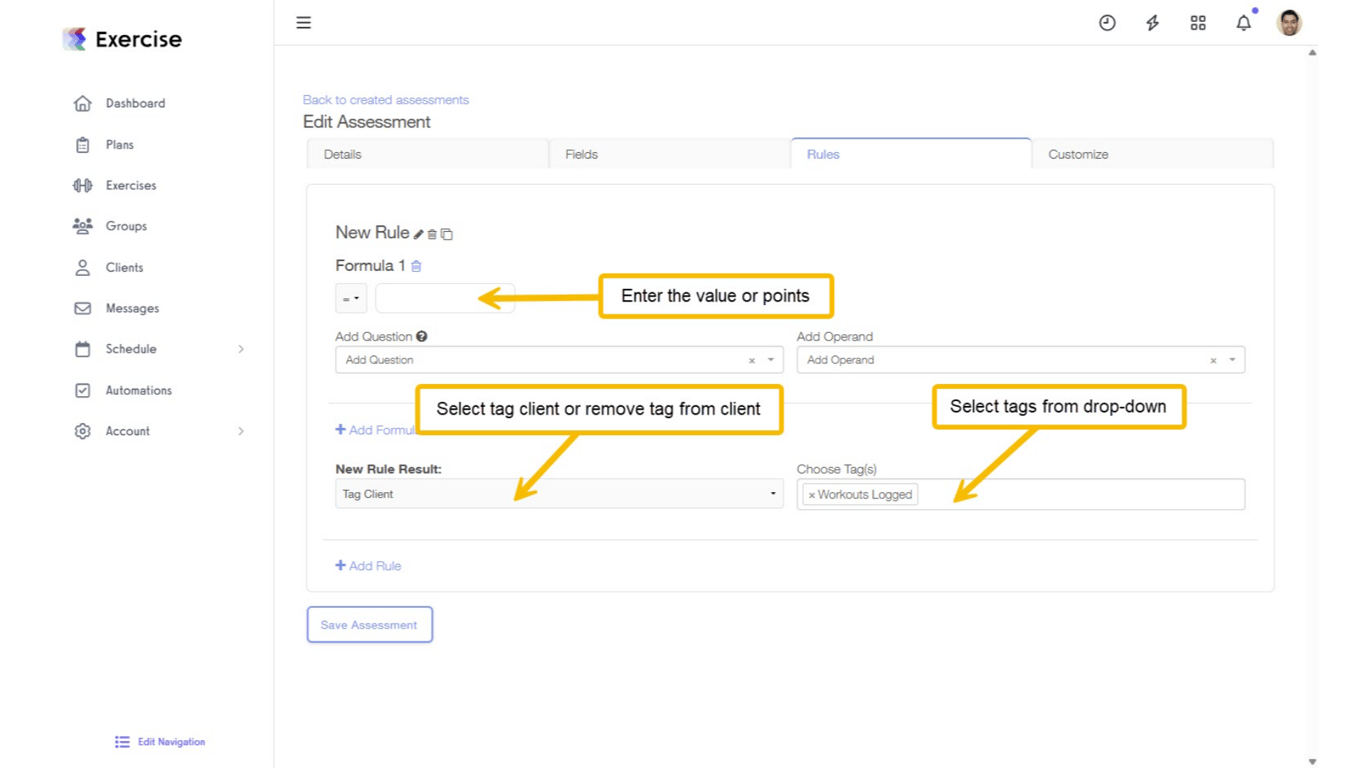Image resolution: width=1366 pixels, height=768 pixels.
Task: Click the clock history icon
Action: 1107,22
